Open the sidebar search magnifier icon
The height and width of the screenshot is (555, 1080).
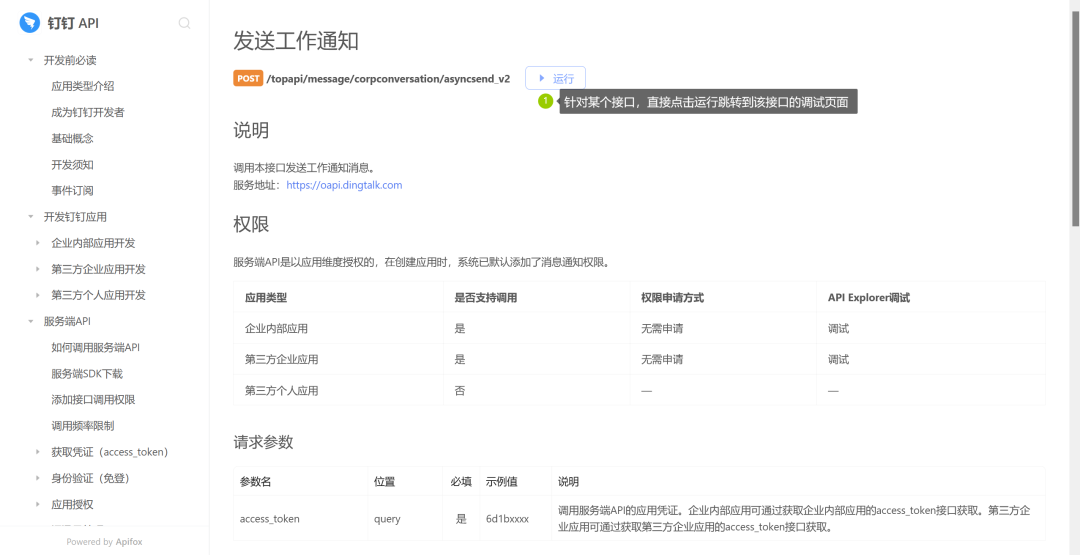(185, 23)
